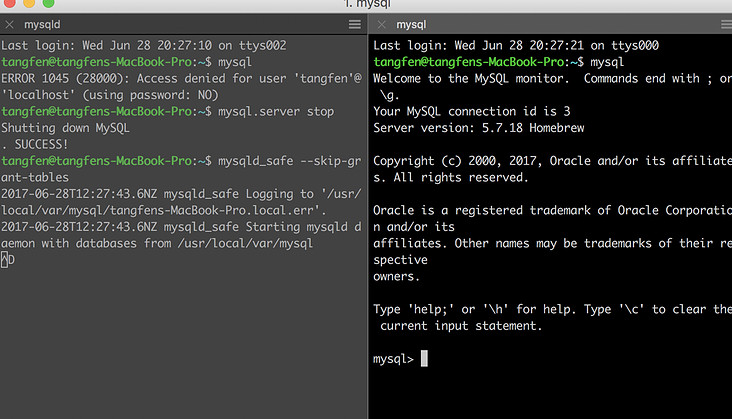Select the mysqld pane title
The height and width of the screenshot is (419, 732).
coord(43,24)
